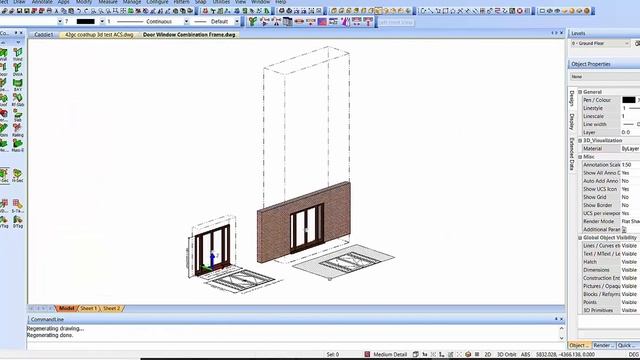This screenshot has width=640, height=360.
Task: Click the Render Mode property value
Action: (x=630, y=221)
